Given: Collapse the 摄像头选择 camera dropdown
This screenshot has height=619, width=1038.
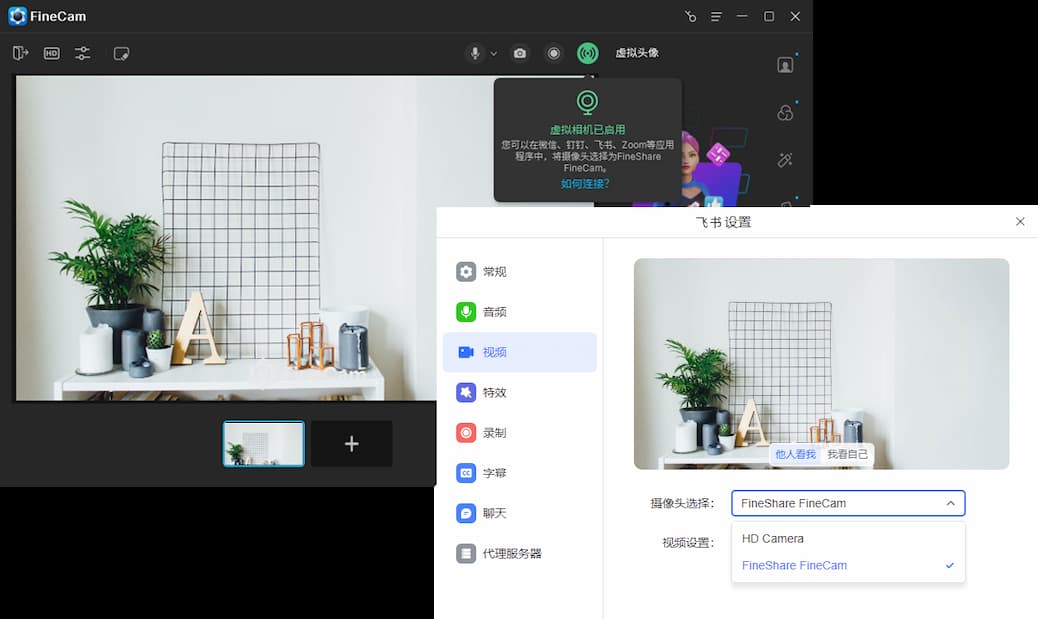Looking at the screenshot, I should pyautogui.click(x=949, y=503).
